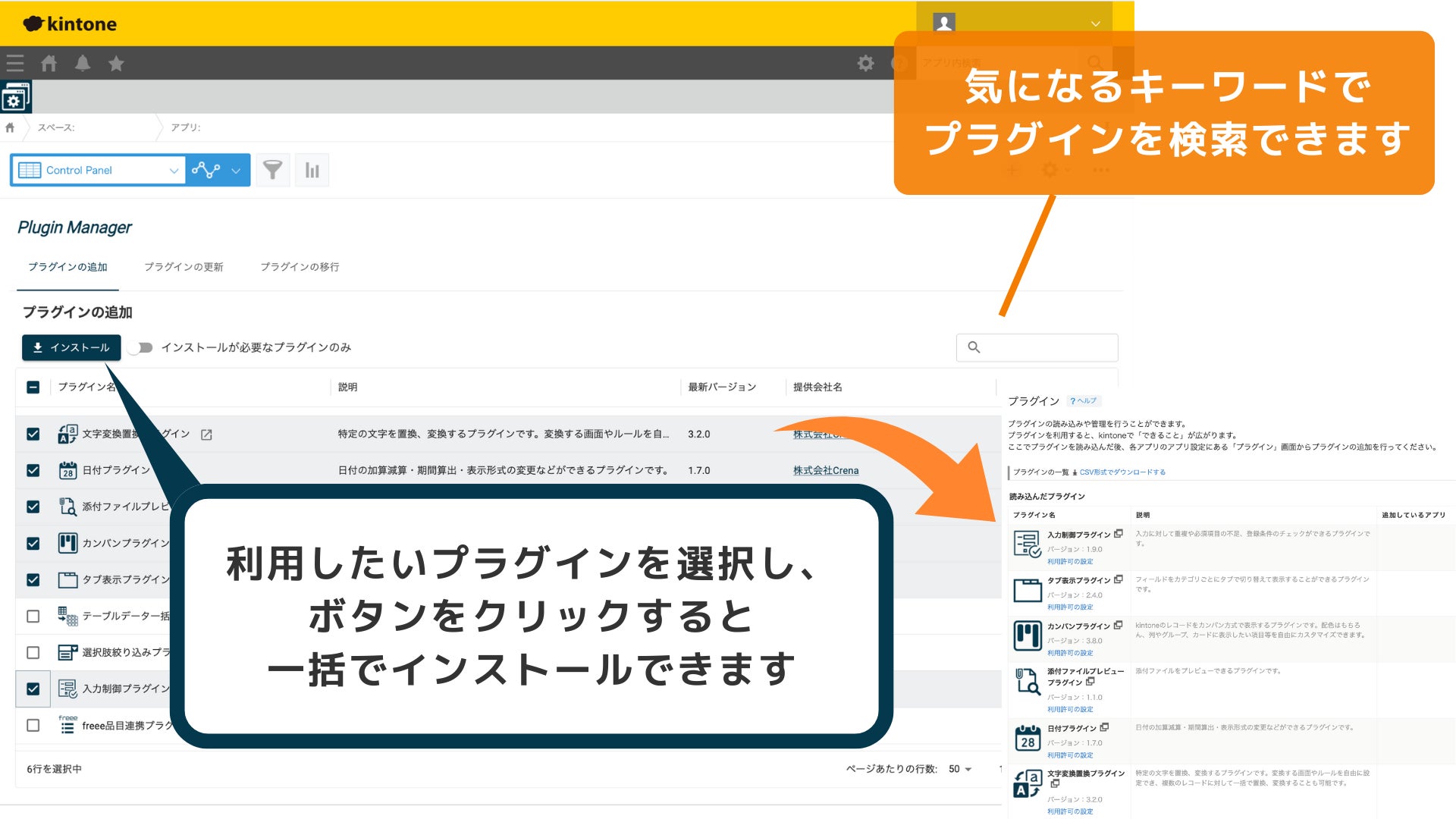The image size is (1456, 819).
Task: Expand the Control Panel view dropdown
Action: [174, 171]
